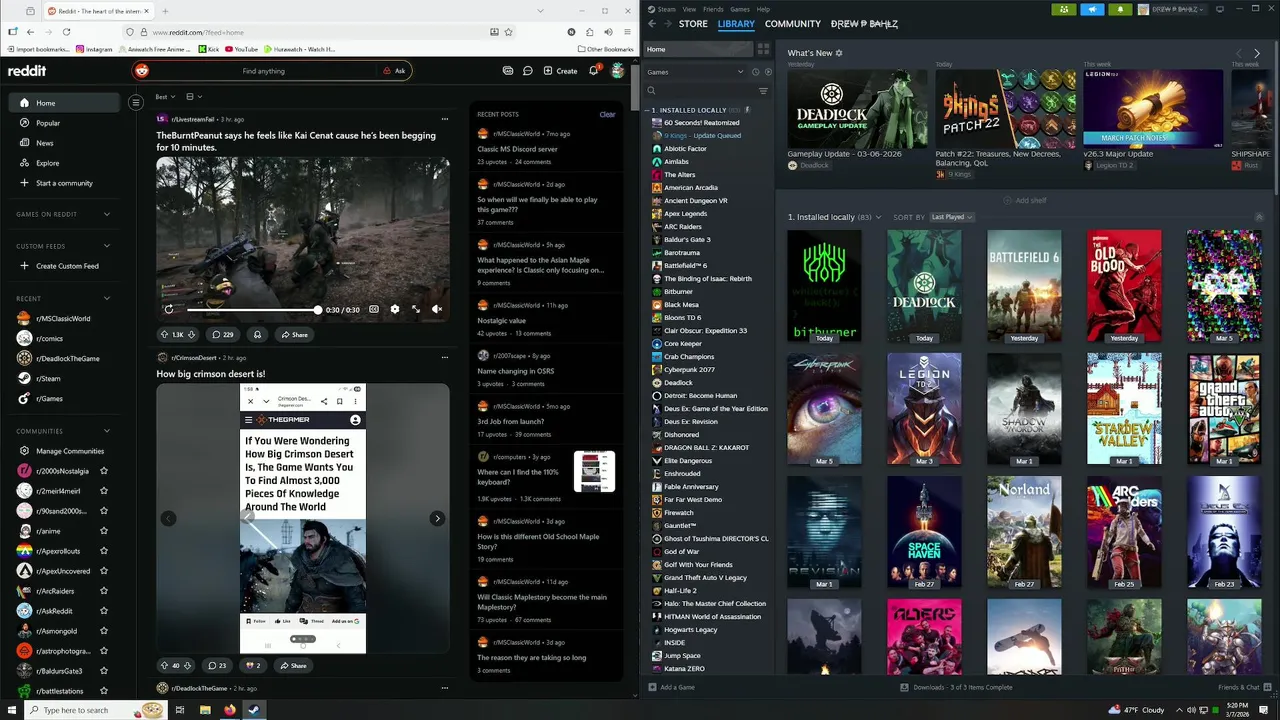This screenshot has height=720, width=1280.
Task: Favorite r/anime with its star
Action: (x=104, y=531)
